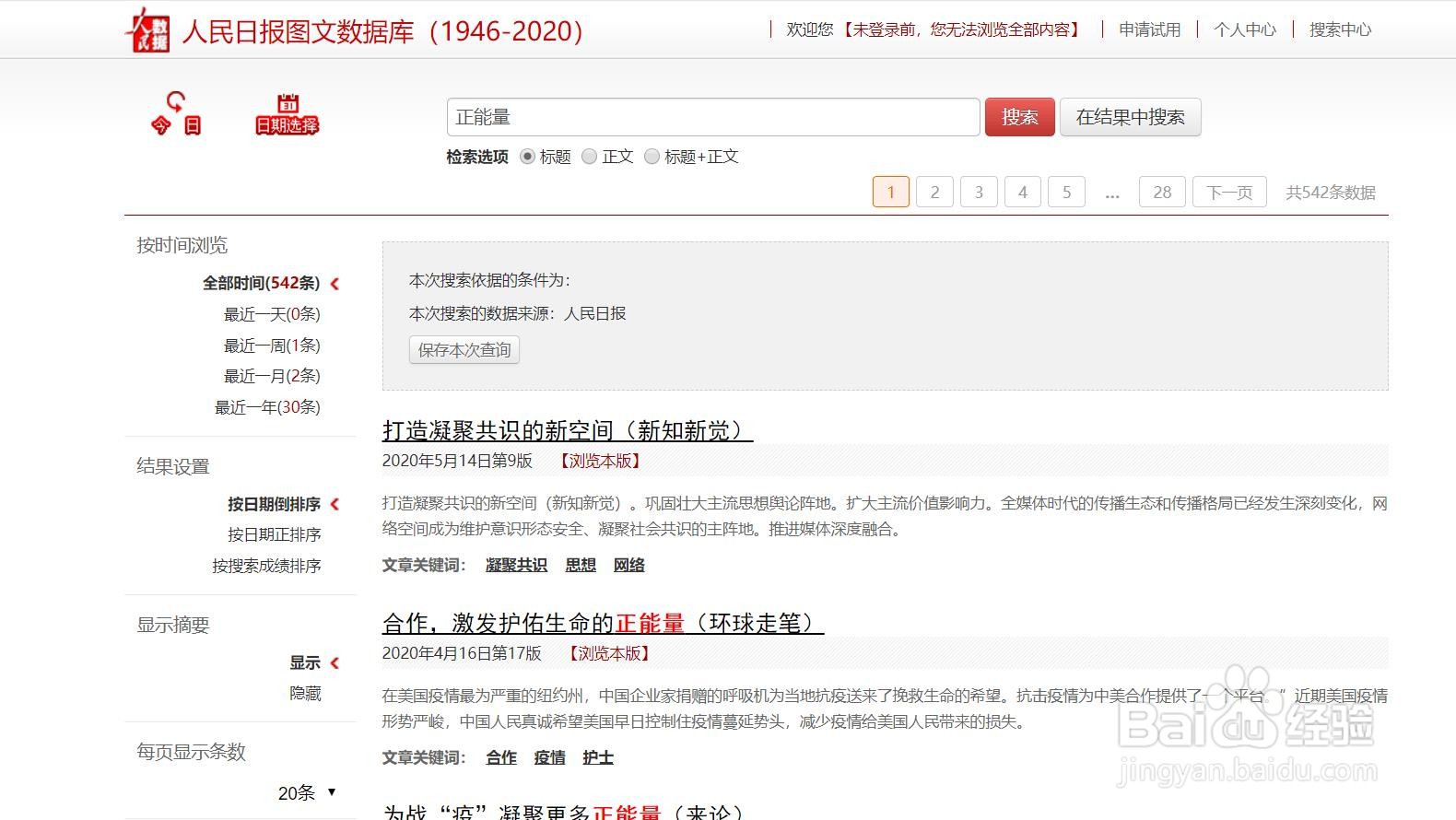
Task: Open 申请试用 in top navigation
Action: click(1150, 29)
